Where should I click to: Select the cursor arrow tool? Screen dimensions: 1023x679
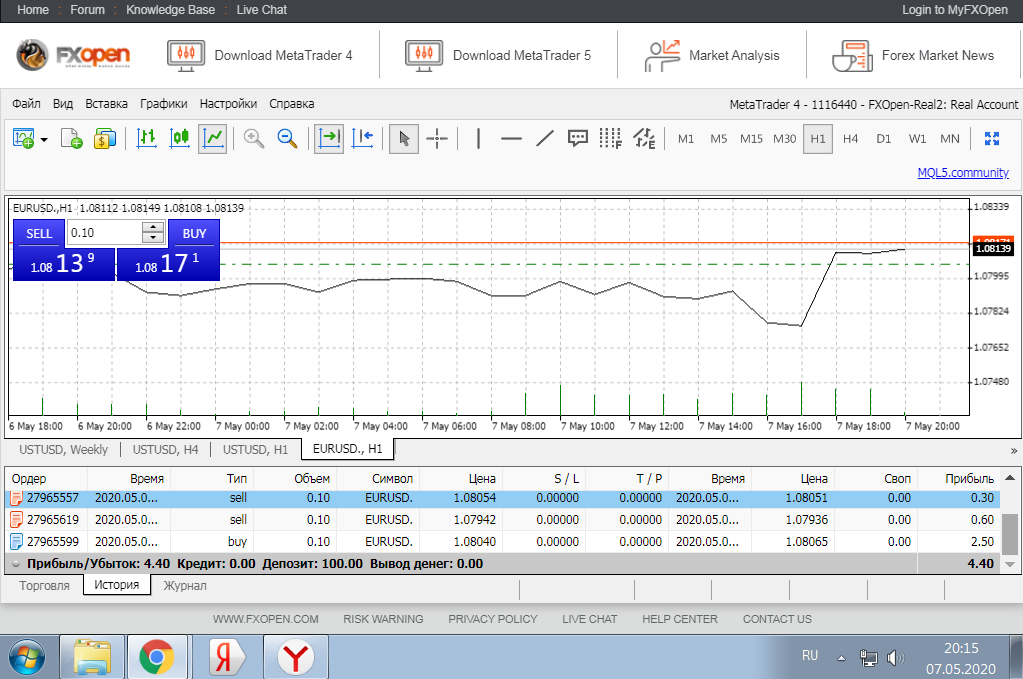coord(404,138)
